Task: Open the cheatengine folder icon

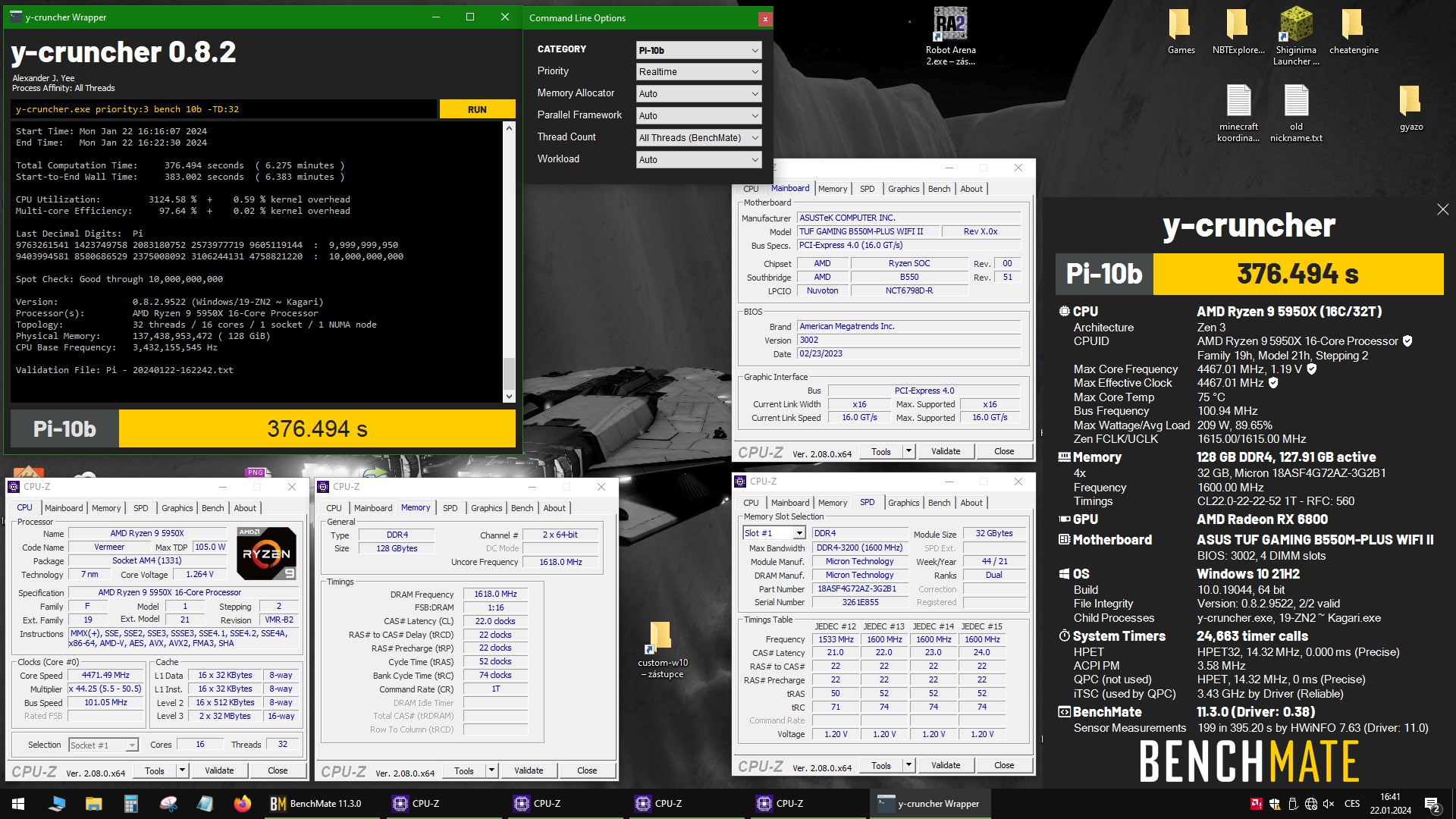Action: click(1354, 32)
